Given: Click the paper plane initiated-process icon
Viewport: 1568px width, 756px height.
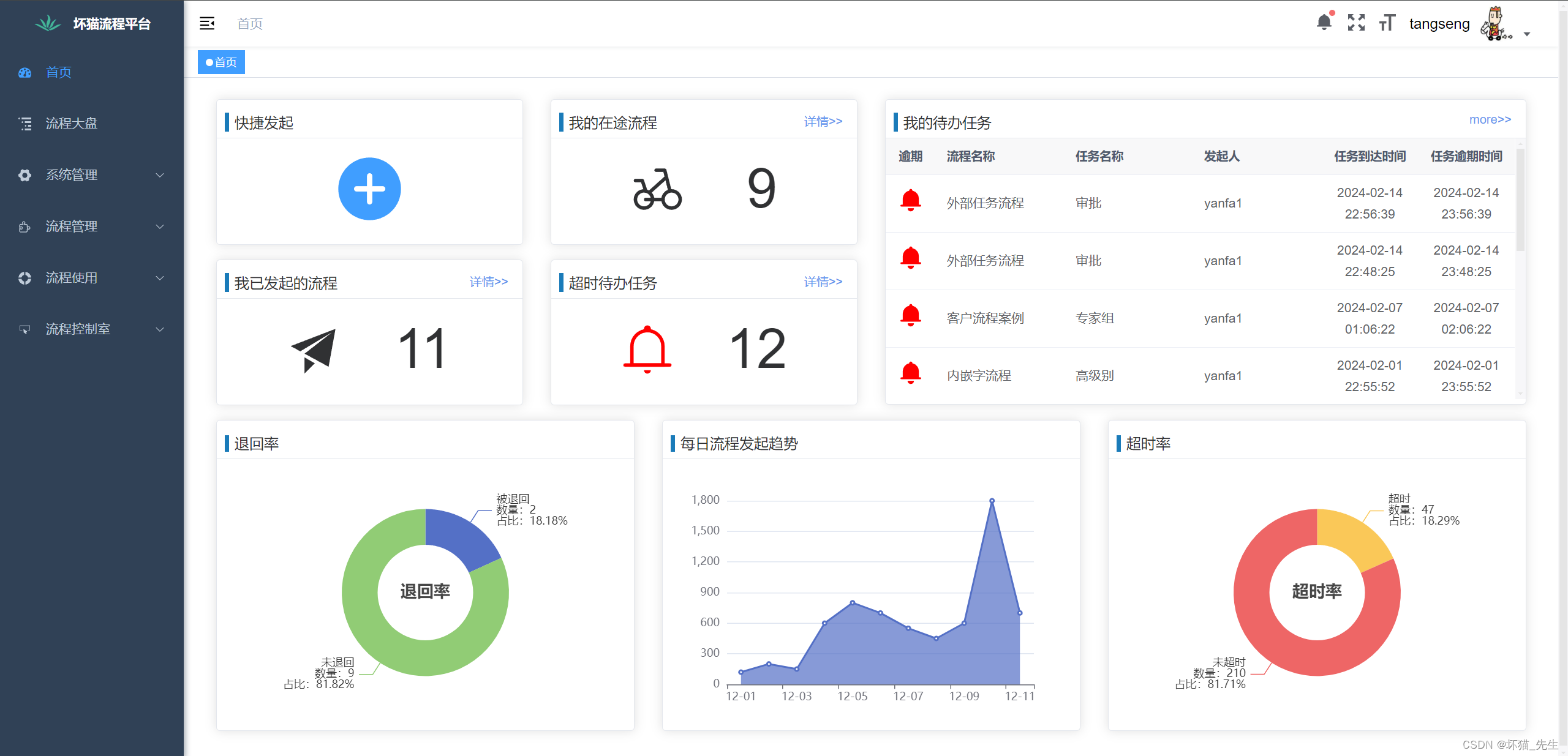Looking at the screenshot, I should click(314, 350).
